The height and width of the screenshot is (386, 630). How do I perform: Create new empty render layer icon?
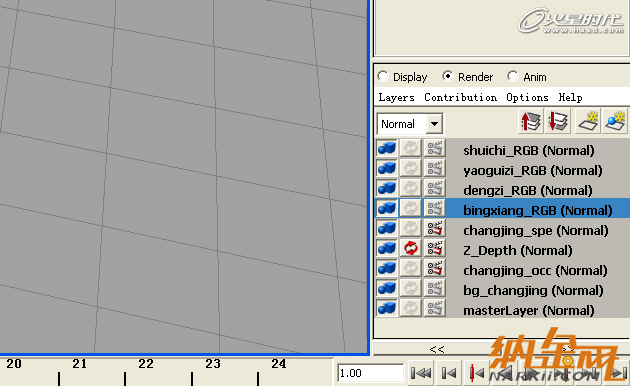click(x=588, y=121)
